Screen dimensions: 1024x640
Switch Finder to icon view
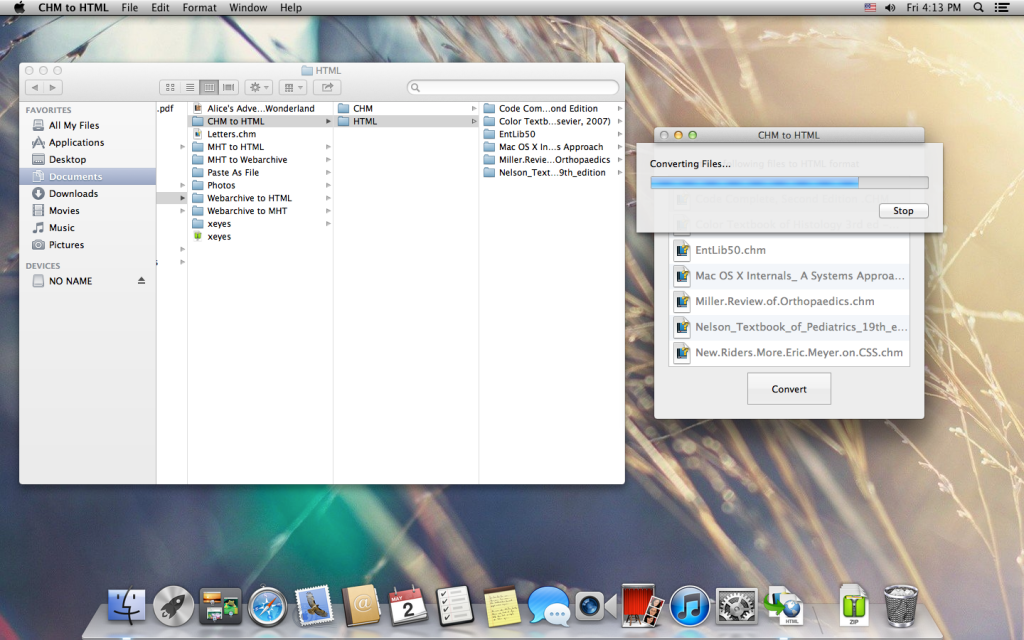(170, 88)
